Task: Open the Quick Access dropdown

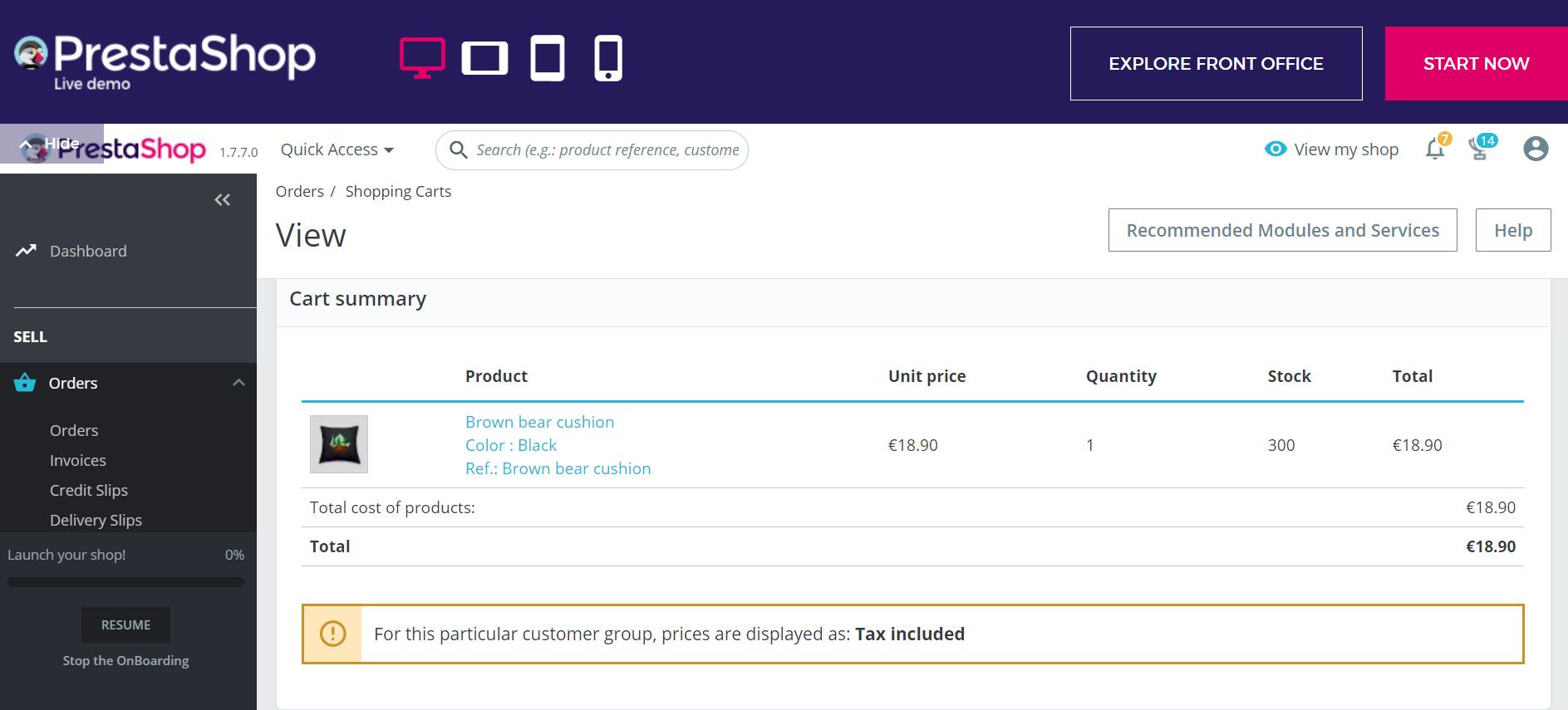Action: tap(337, 150)
